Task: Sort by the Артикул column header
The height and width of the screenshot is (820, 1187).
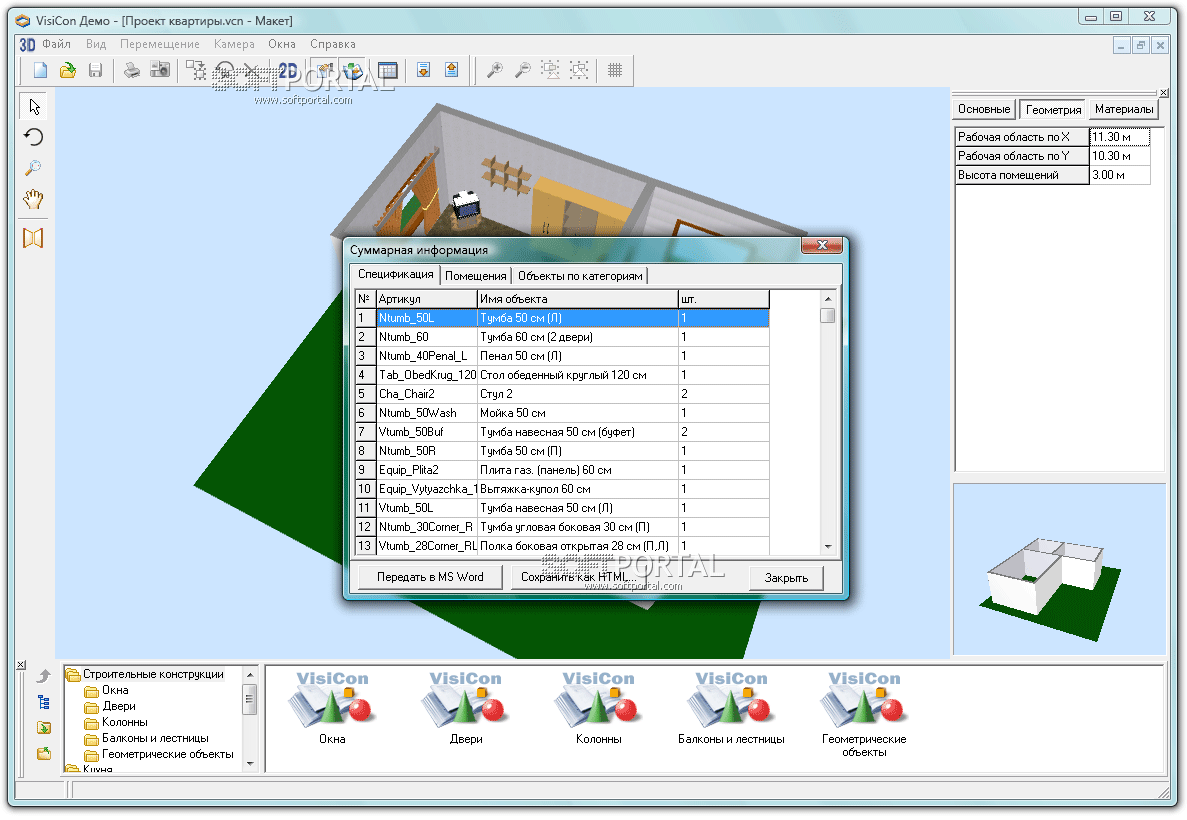Action: pos(426,298)
